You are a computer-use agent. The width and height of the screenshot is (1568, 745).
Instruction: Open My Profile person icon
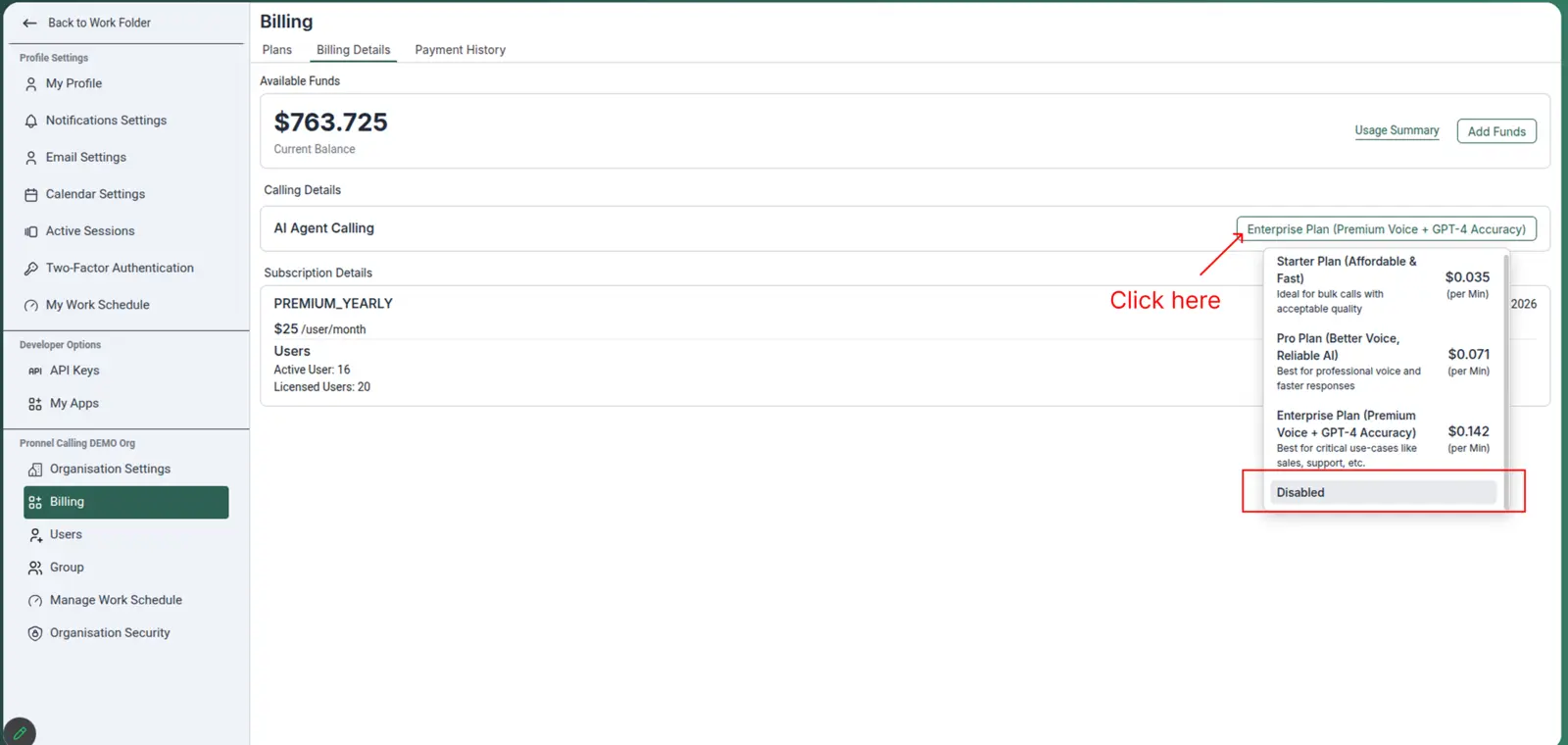point(31,84)
